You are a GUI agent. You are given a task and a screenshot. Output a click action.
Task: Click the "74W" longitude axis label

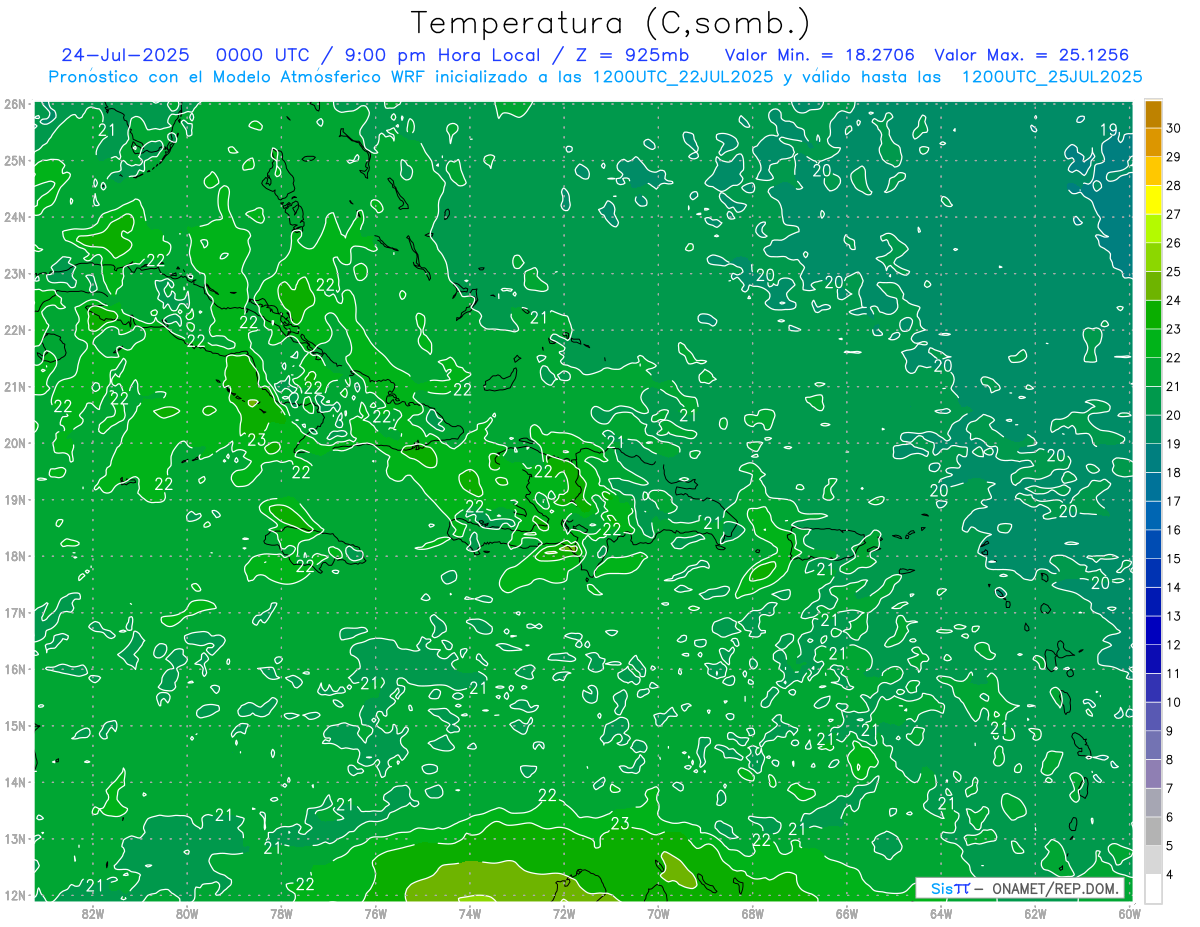(469, 913)
